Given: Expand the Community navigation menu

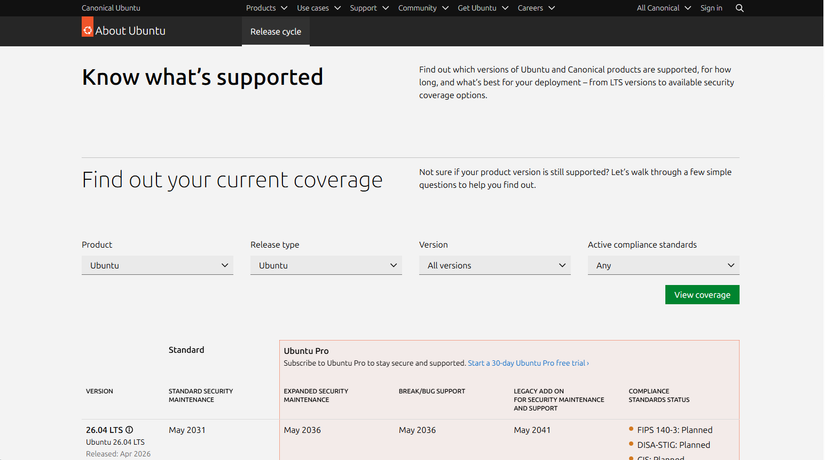Looking at the screenshot, I should (422, 8).
